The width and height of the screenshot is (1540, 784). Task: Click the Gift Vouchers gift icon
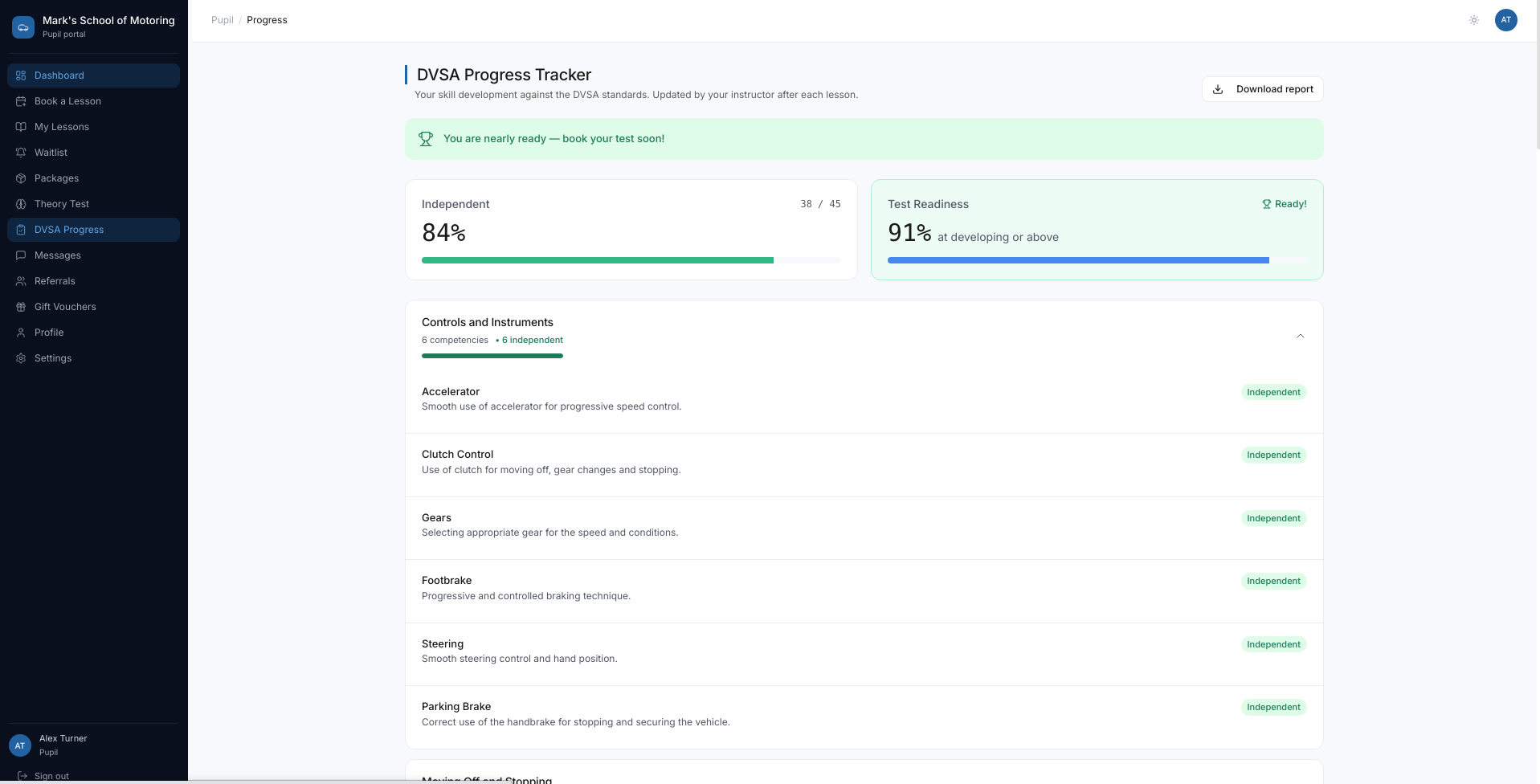point(21,307)
